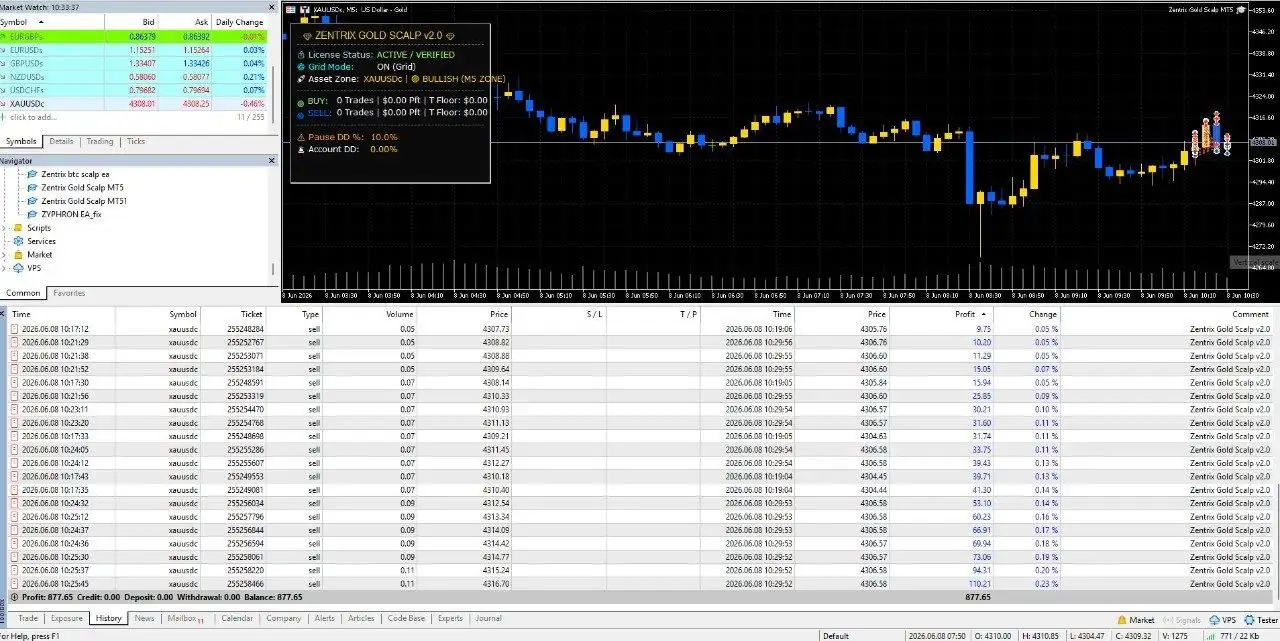This screenshot has width=1280, height=641.
Task: Click the Signals button in Toolbox bar
Action: [x=1181, y=620]
